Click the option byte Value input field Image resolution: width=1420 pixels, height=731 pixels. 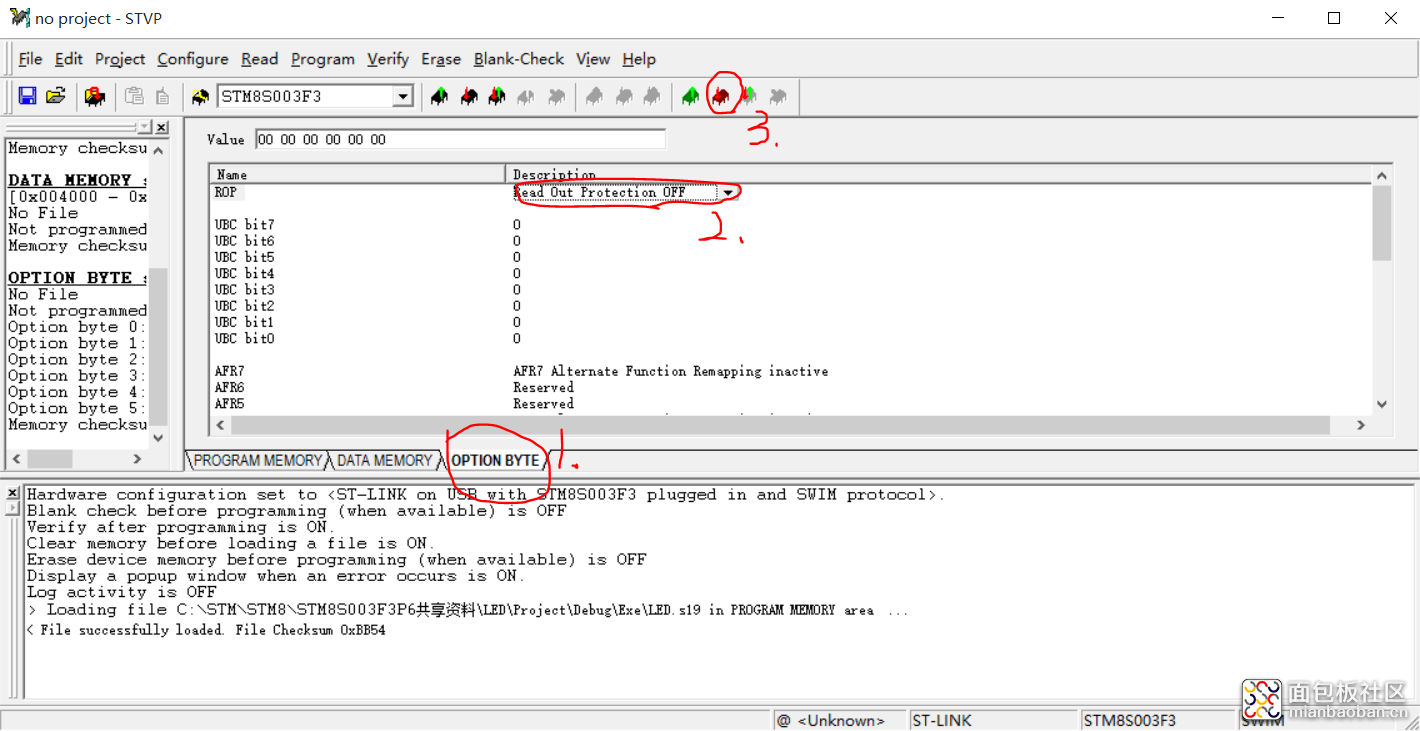[x=460, y=139]
